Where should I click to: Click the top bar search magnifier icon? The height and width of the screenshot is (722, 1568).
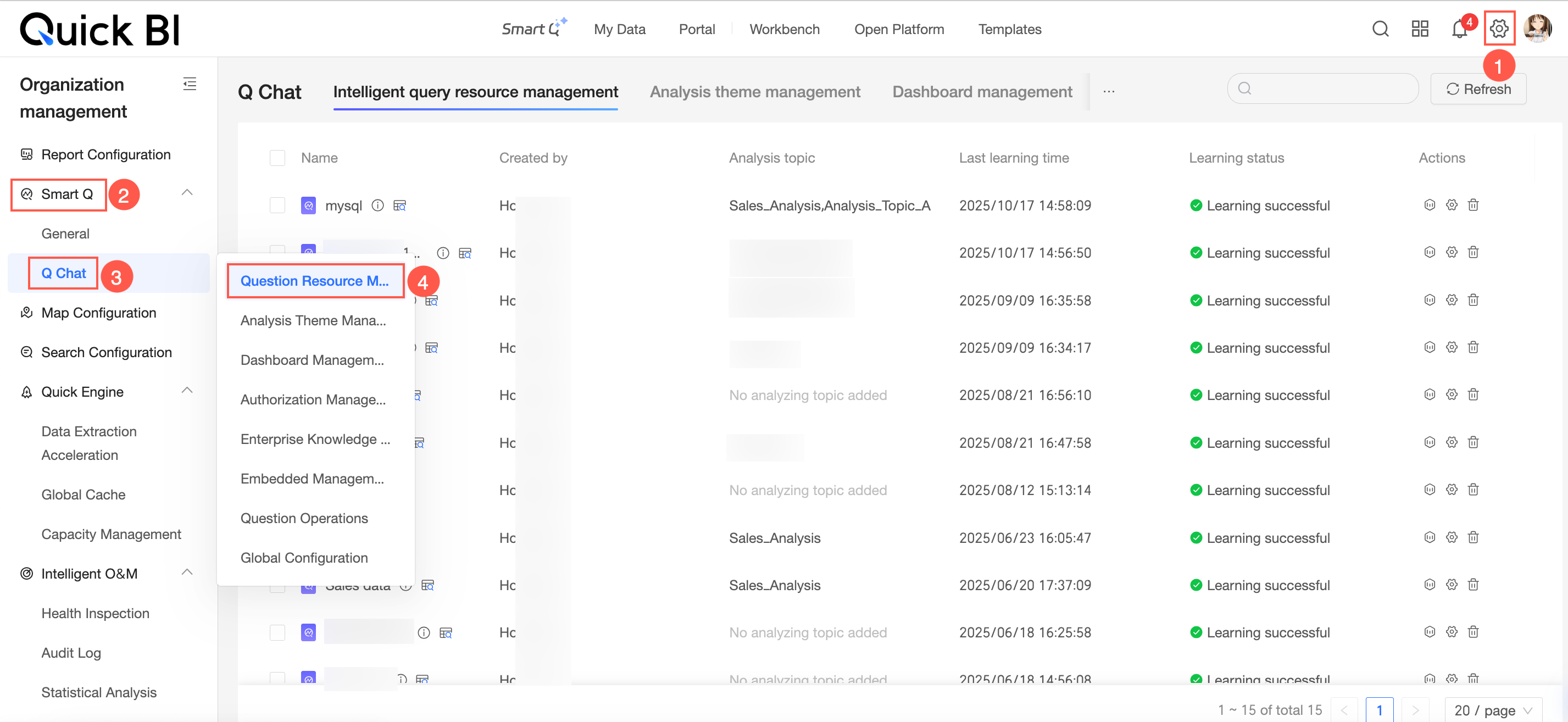[1380, 29]
